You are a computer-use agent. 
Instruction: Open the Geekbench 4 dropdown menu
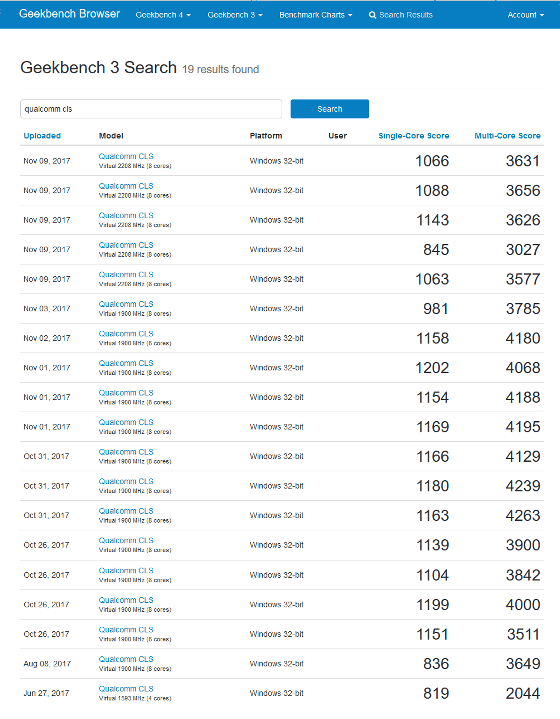[163, 15]
